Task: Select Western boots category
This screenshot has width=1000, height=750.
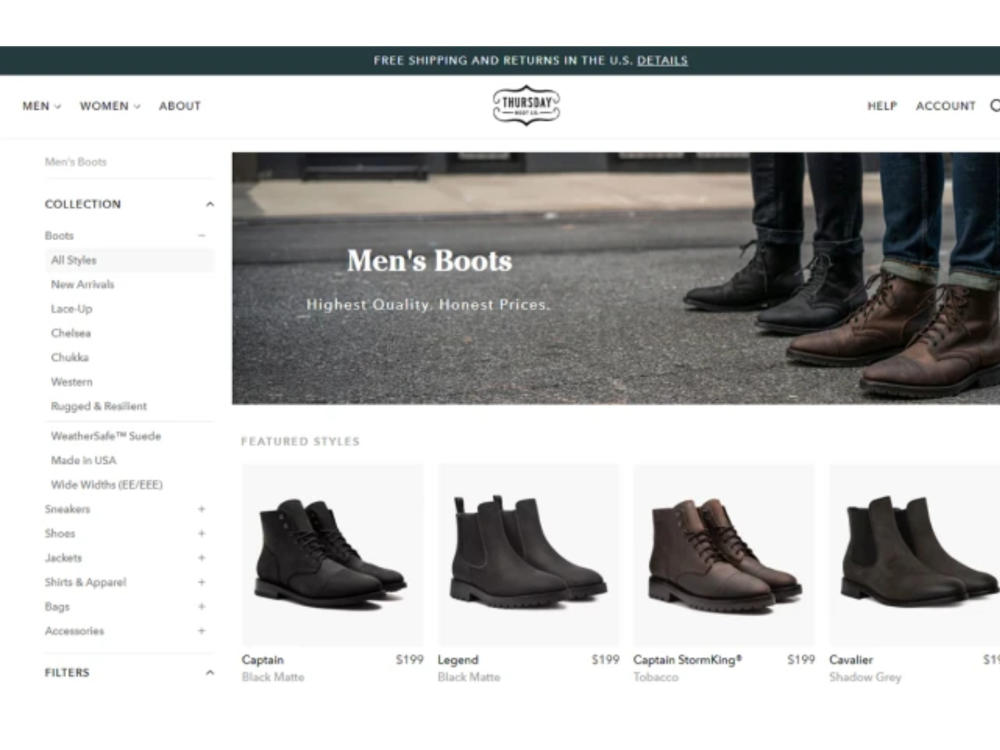Action: click(x=71, y=382)
